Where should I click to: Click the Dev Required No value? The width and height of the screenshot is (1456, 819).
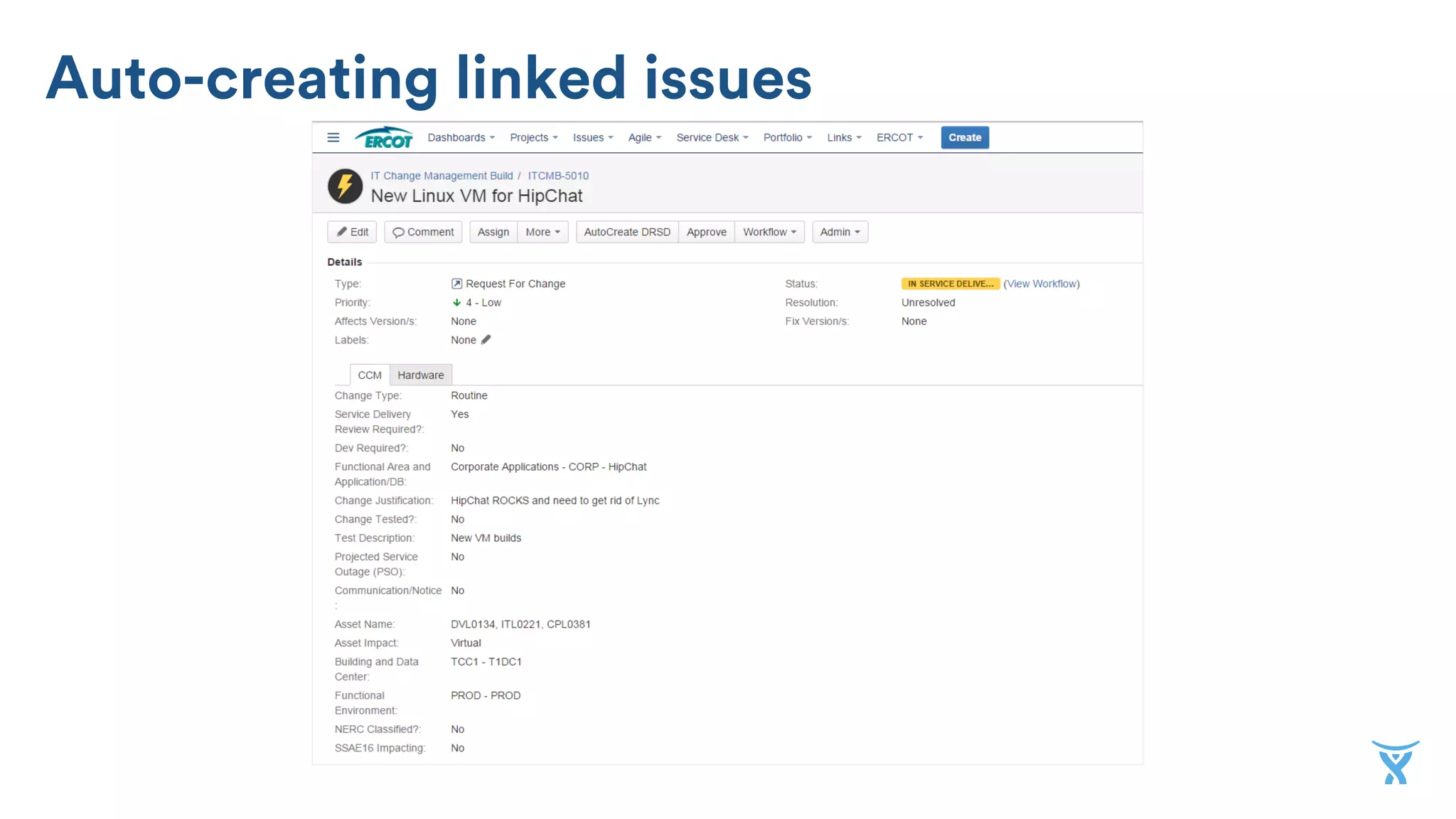458,448
